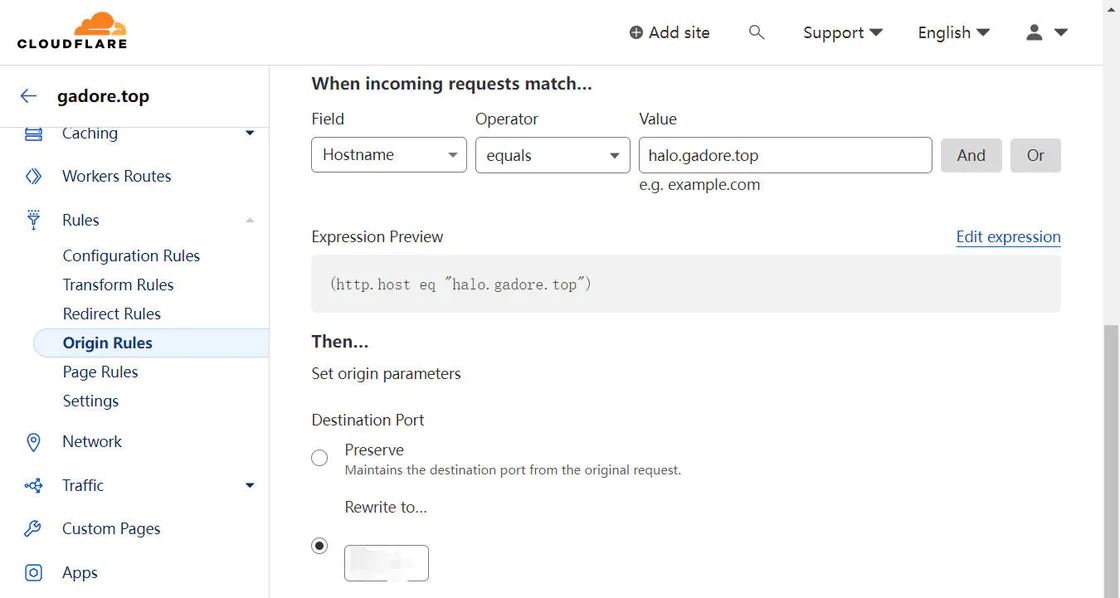
Task: Go to Configuration Rules in sidebar
Action: point(131,256)
